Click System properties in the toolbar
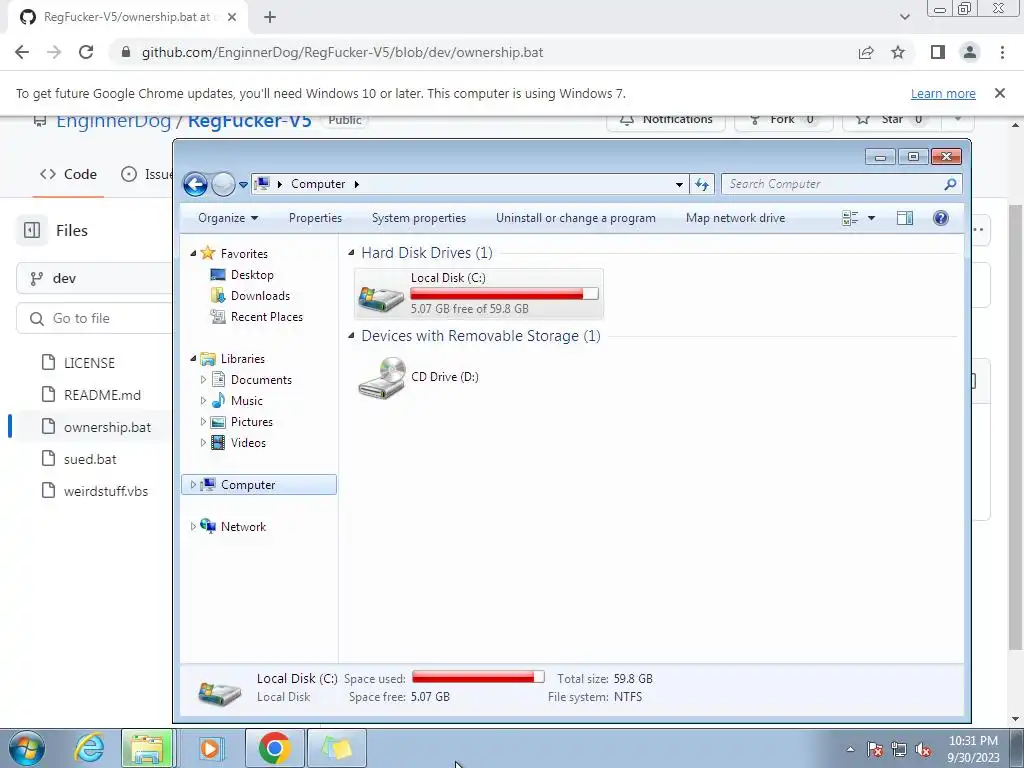Screen dimensions: 1024x768 419,218
